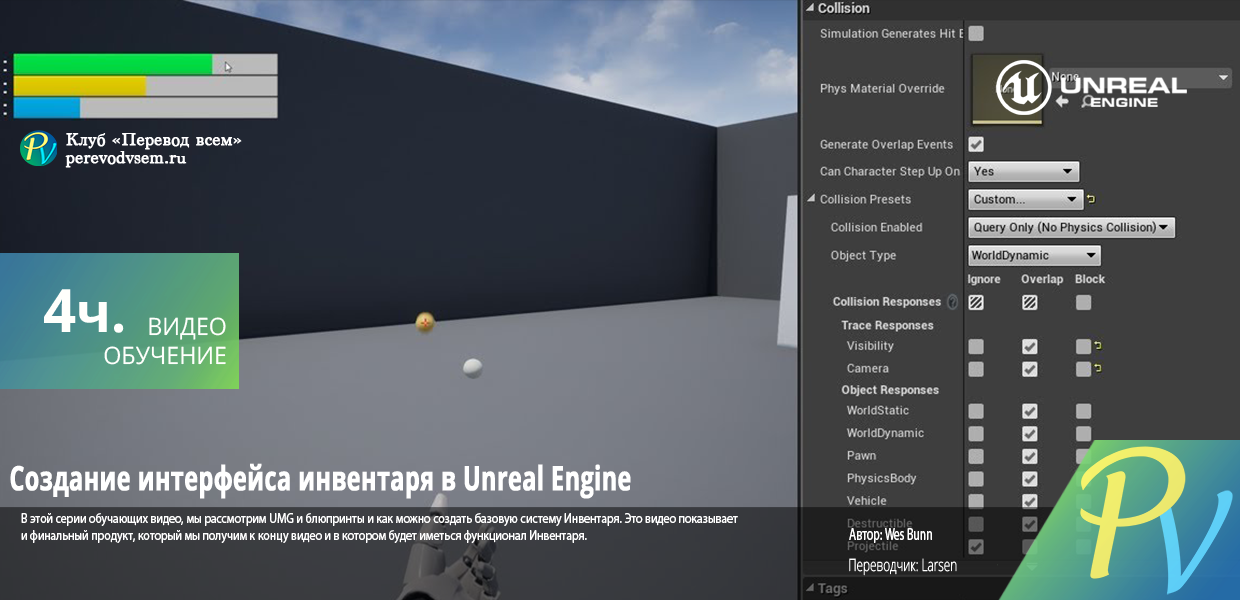Click the Phys Material Override thumbnail
This screenshot has width=1240, height=600.
pyautogui.click(x=1007, y=89)
